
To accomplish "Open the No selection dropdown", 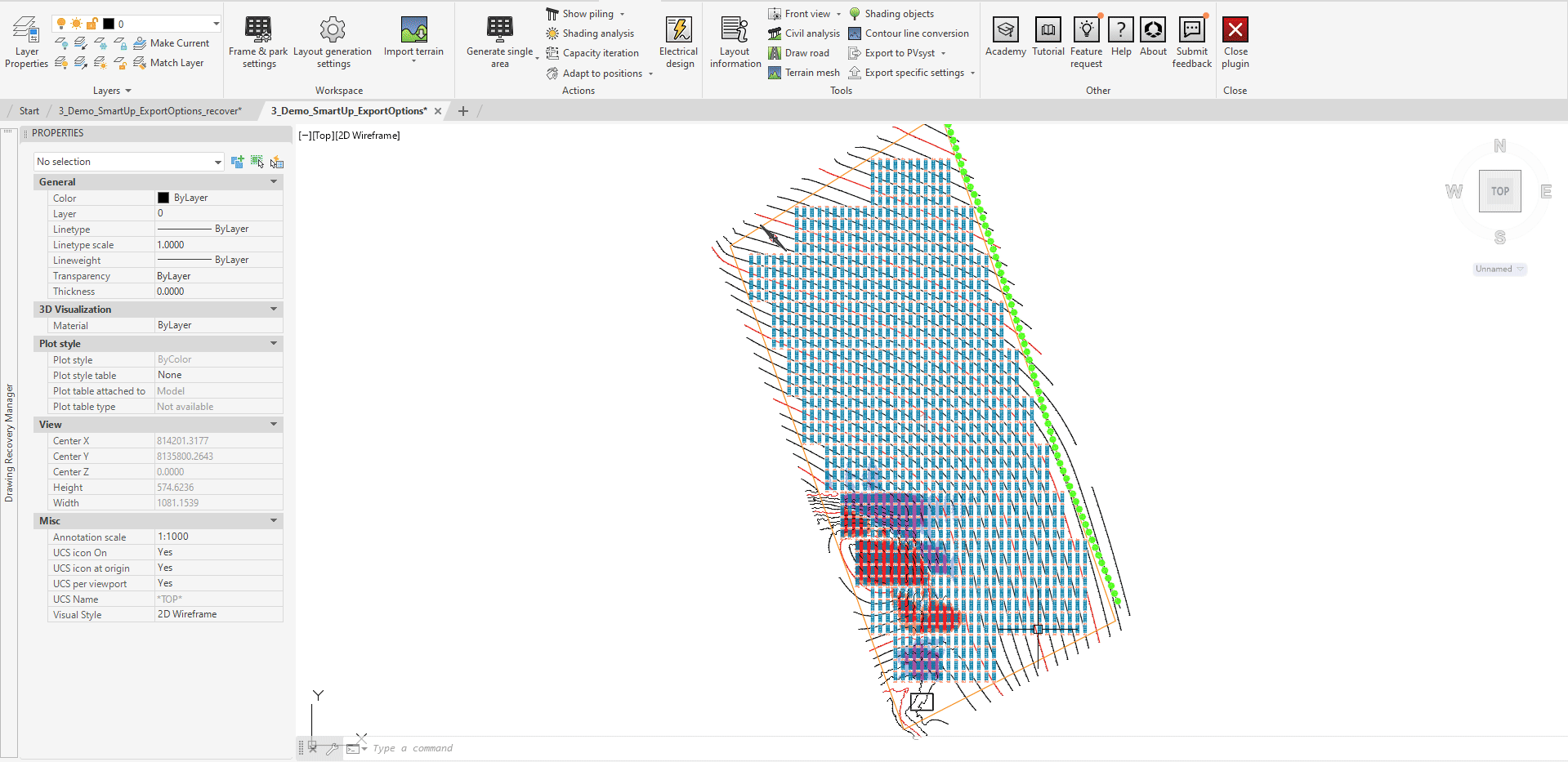I will [x=217, y=161].
